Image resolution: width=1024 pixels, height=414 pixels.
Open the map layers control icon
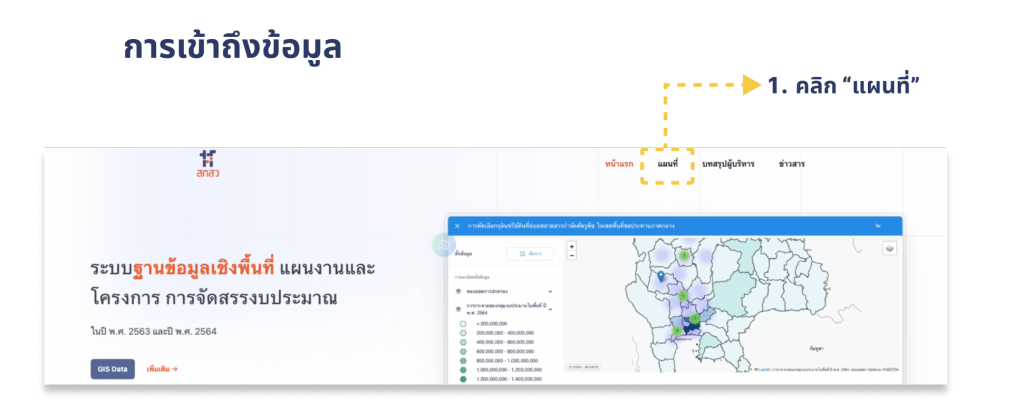pos(889,248)
